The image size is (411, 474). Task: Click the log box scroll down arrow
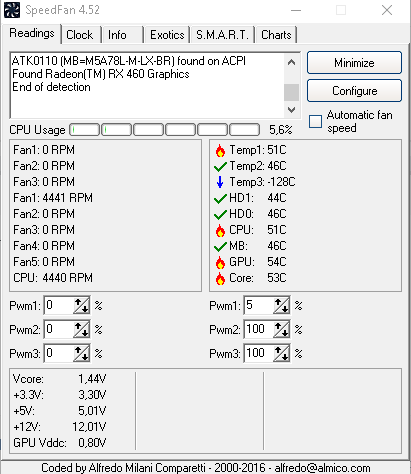292,110
